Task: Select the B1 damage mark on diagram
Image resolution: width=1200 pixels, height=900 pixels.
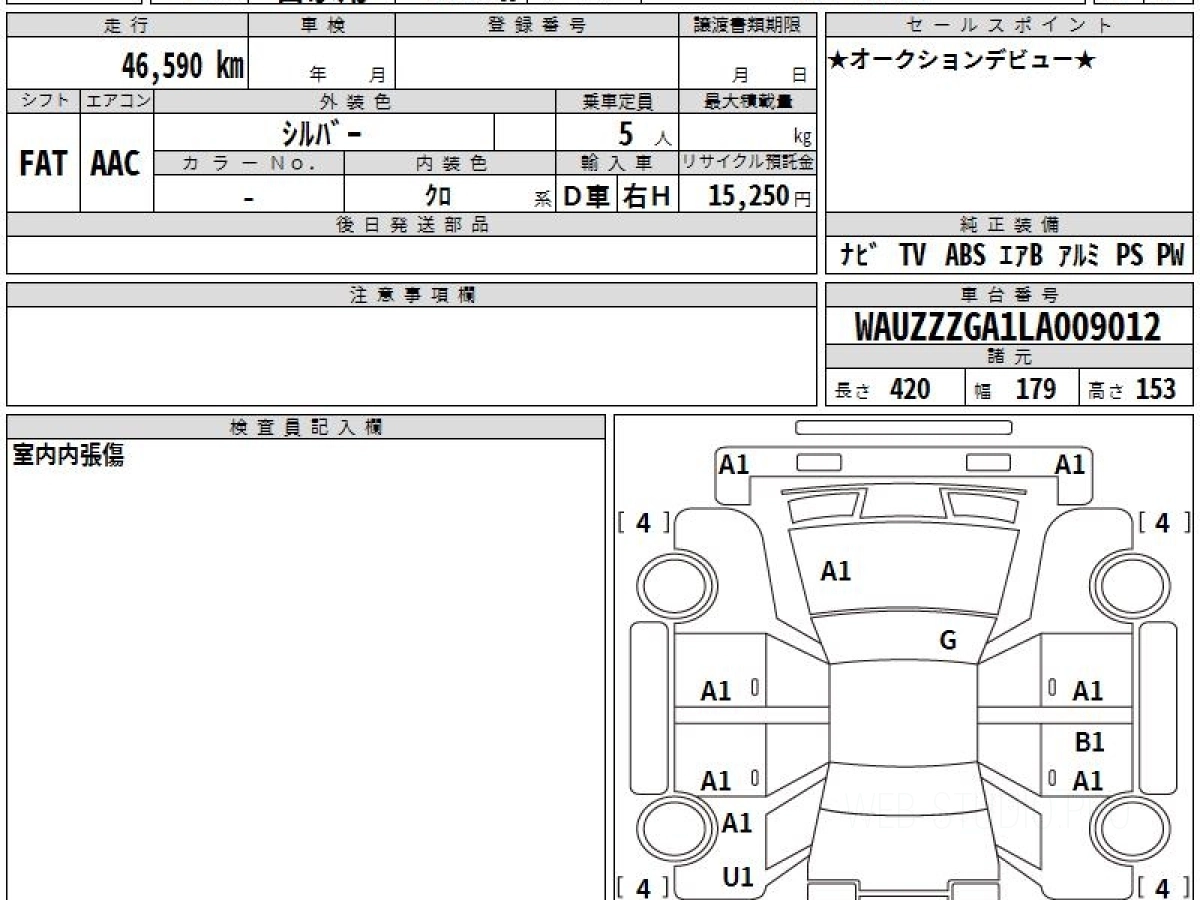Action: point(1089,743)
